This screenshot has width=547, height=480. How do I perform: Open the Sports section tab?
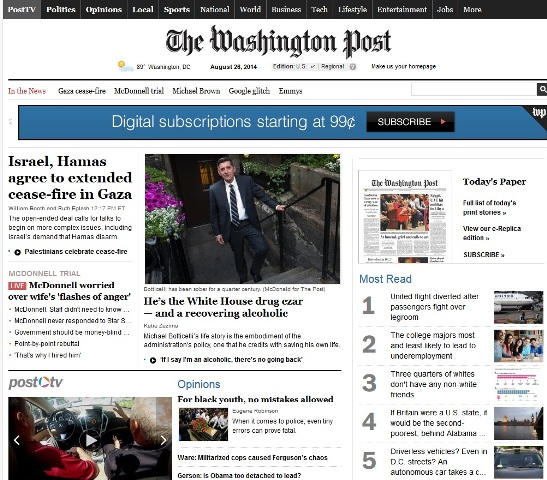[x=177, y=9]
